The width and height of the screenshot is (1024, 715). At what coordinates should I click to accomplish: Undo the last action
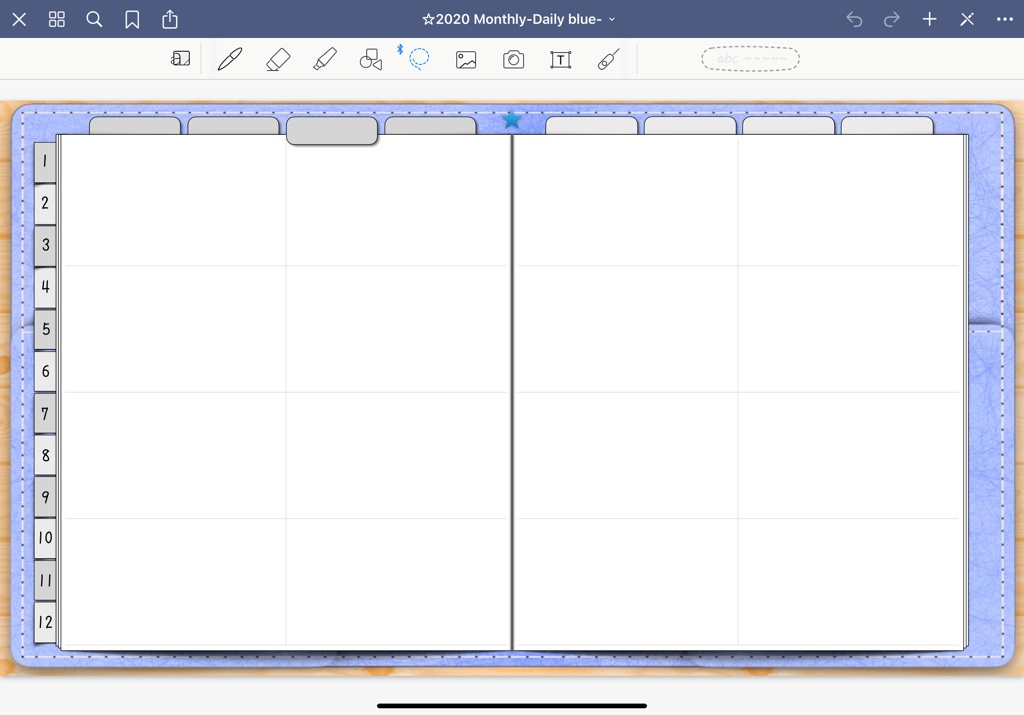click(854, 20)
